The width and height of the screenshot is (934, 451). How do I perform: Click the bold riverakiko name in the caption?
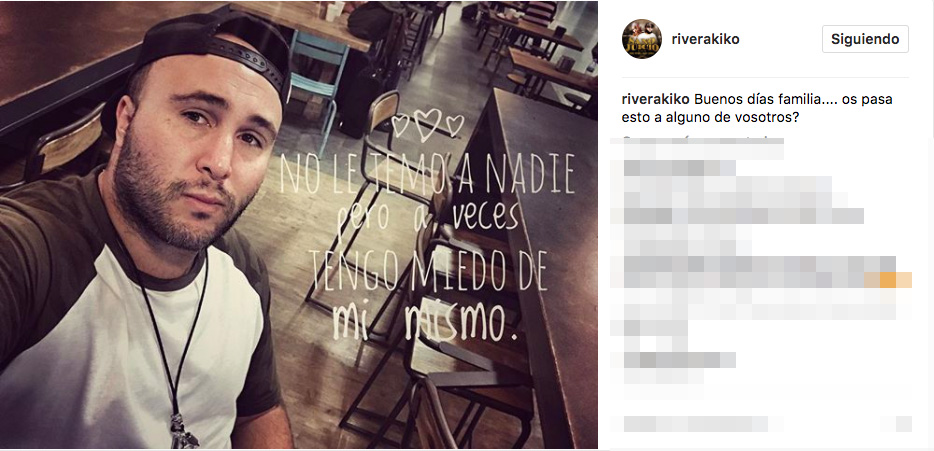click(655, 99)
